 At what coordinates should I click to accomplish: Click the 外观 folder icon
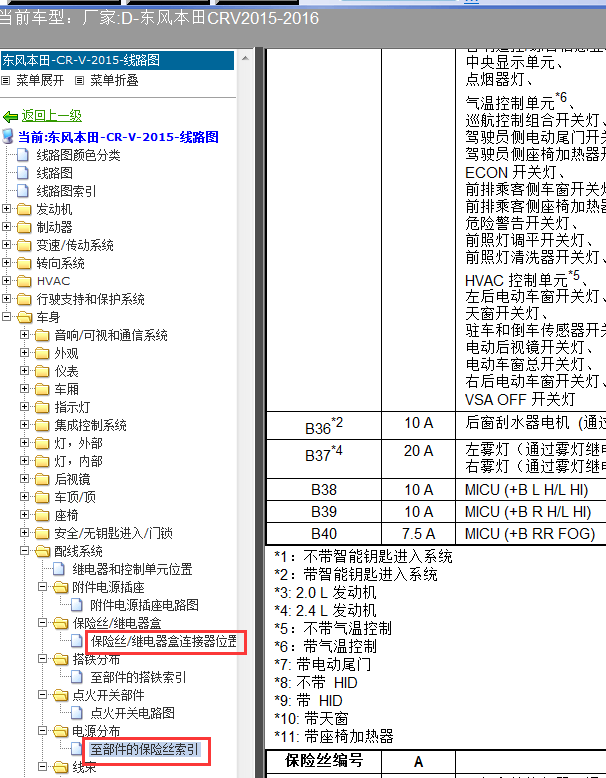point(42,353)
